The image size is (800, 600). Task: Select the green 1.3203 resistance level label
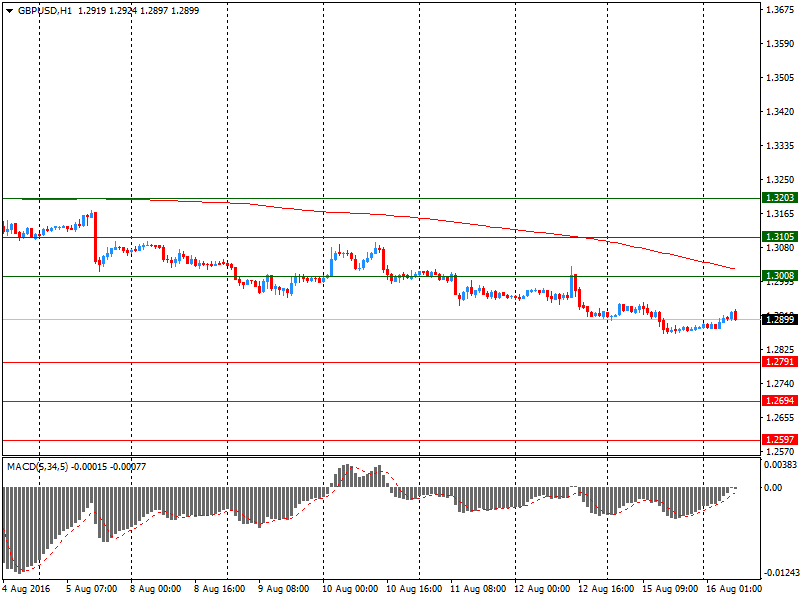pyautogui.click(x=780, y=197)
